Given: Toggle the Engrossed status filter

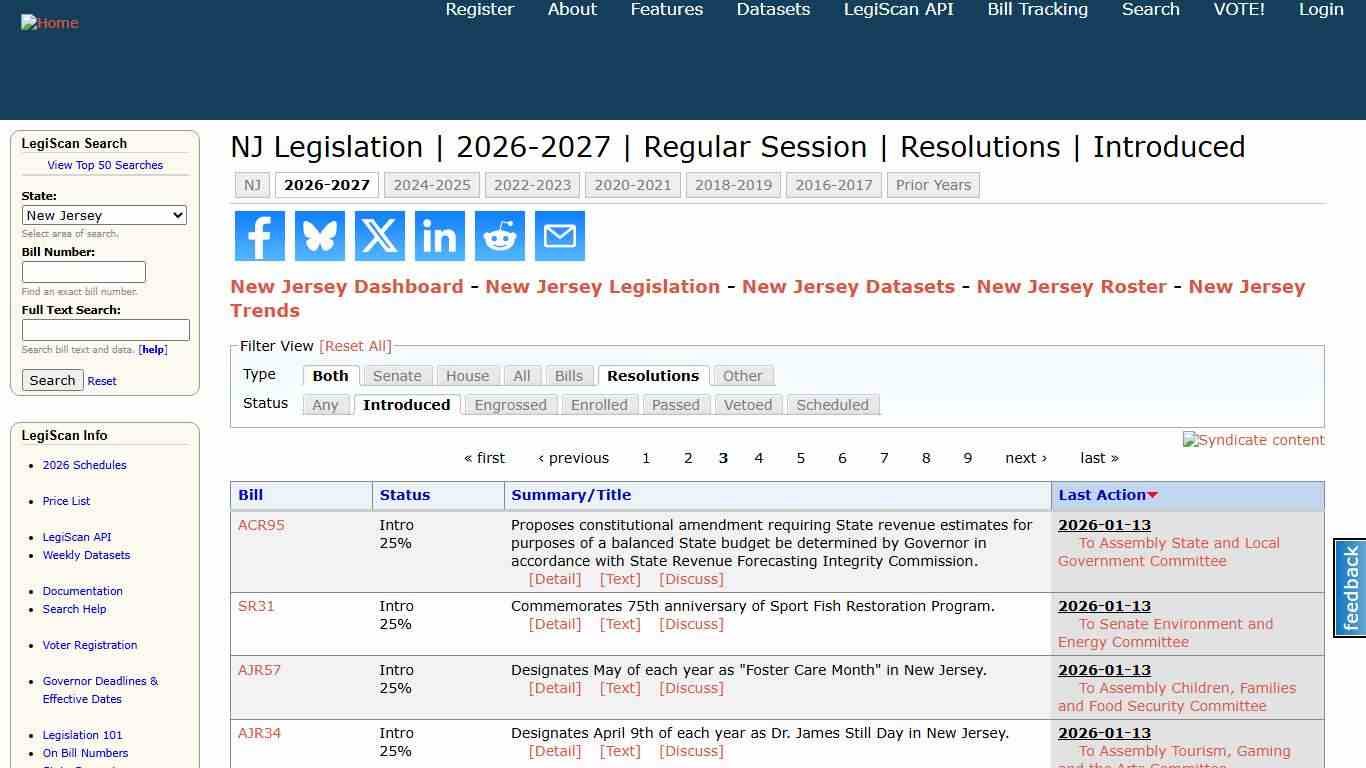Looking at the screenshot, I should point(510,405).
